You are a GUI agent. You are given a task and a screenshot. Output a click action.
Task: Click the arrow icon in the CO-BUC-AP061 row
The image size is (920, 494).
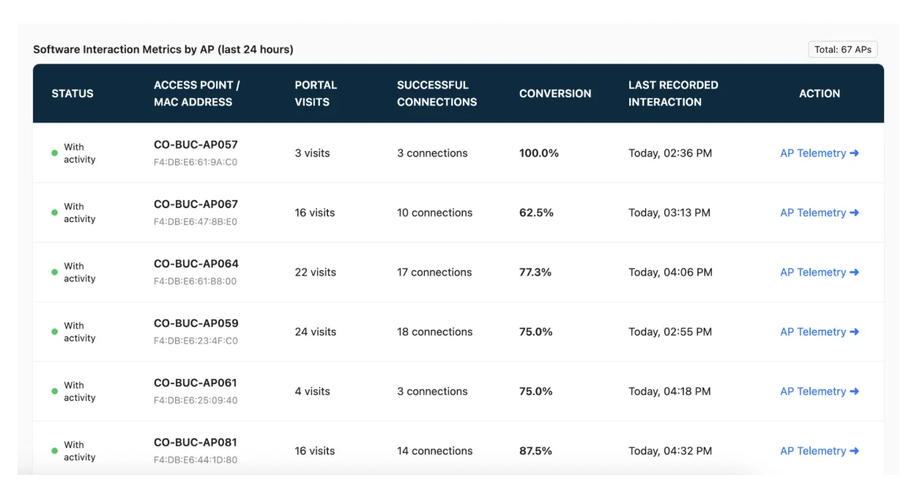[854, 391]
